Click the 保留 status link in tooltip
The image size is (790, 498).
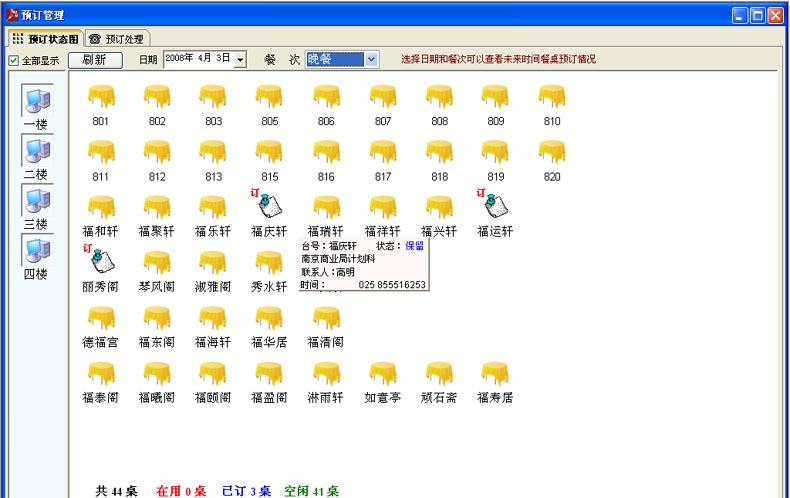coord(414,246)
